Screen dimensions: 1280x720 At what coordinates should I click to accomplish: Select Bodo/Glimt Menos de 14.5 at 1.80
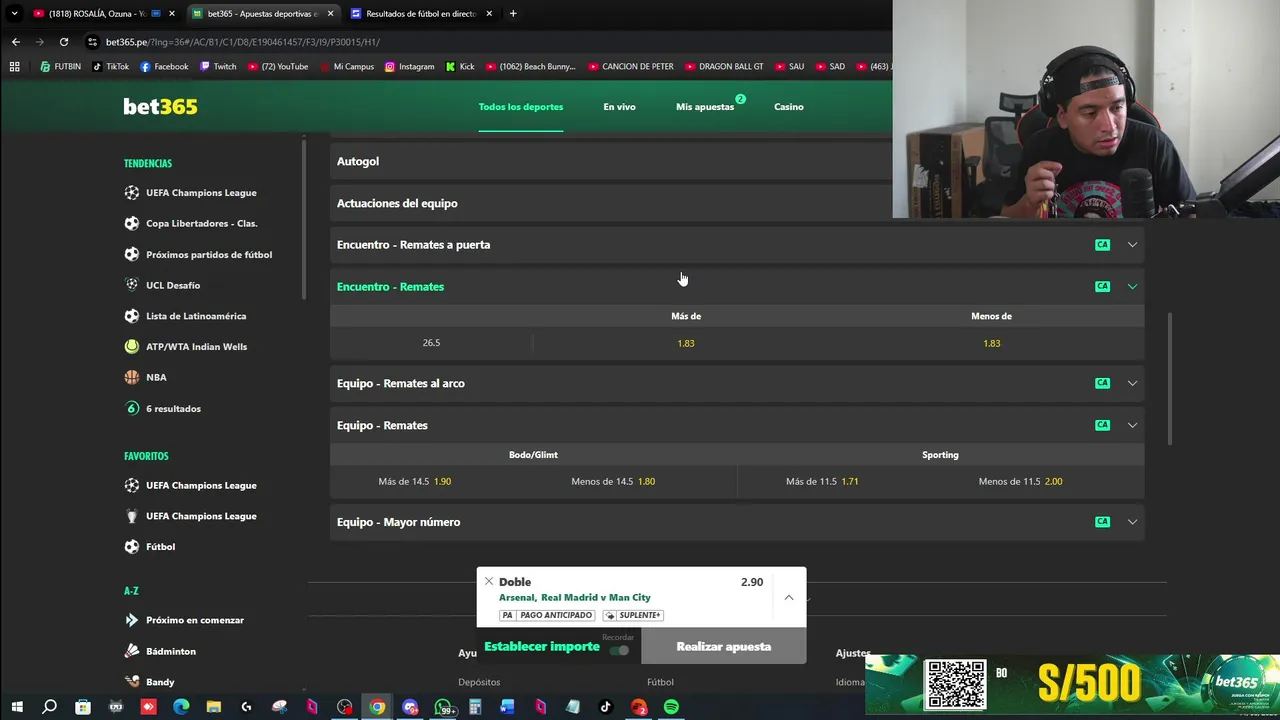click(x=613, y=482)
